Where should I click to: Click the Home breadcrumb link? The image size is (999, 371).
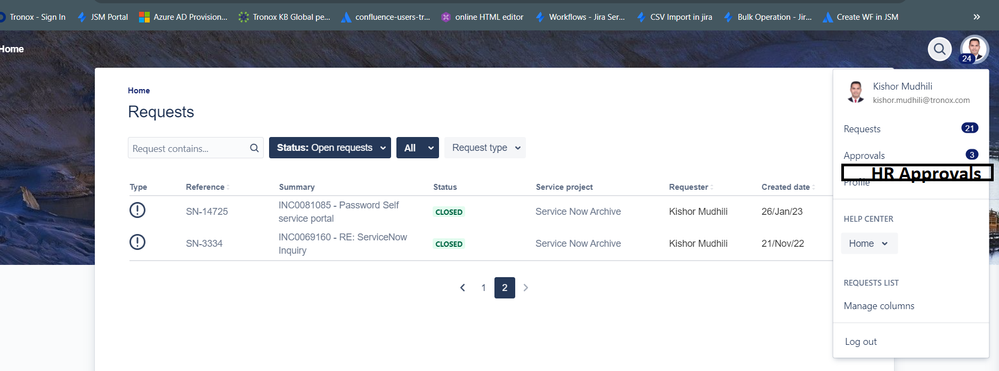pos(139,91)
